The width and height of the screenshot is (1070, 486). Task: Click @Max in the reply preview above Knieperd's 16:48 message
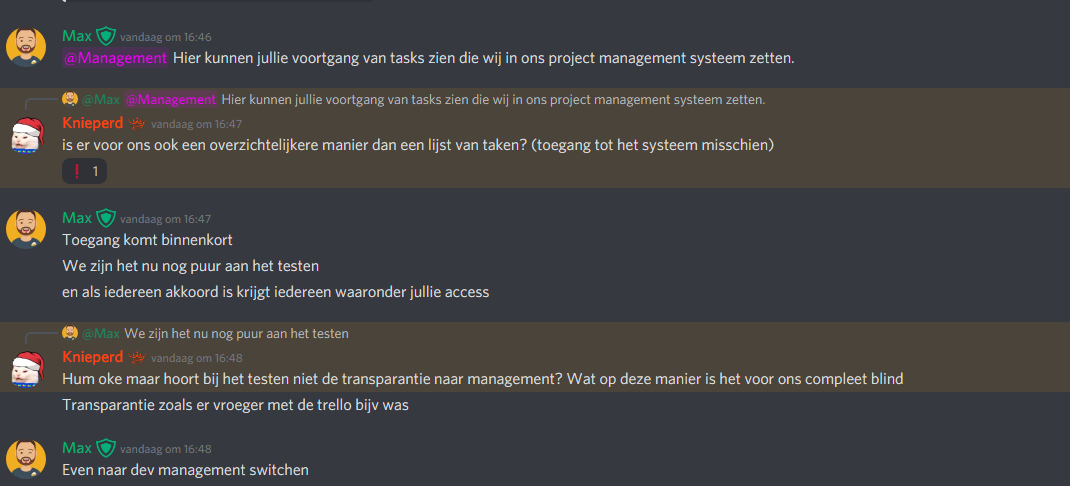[x=101, y=333]
